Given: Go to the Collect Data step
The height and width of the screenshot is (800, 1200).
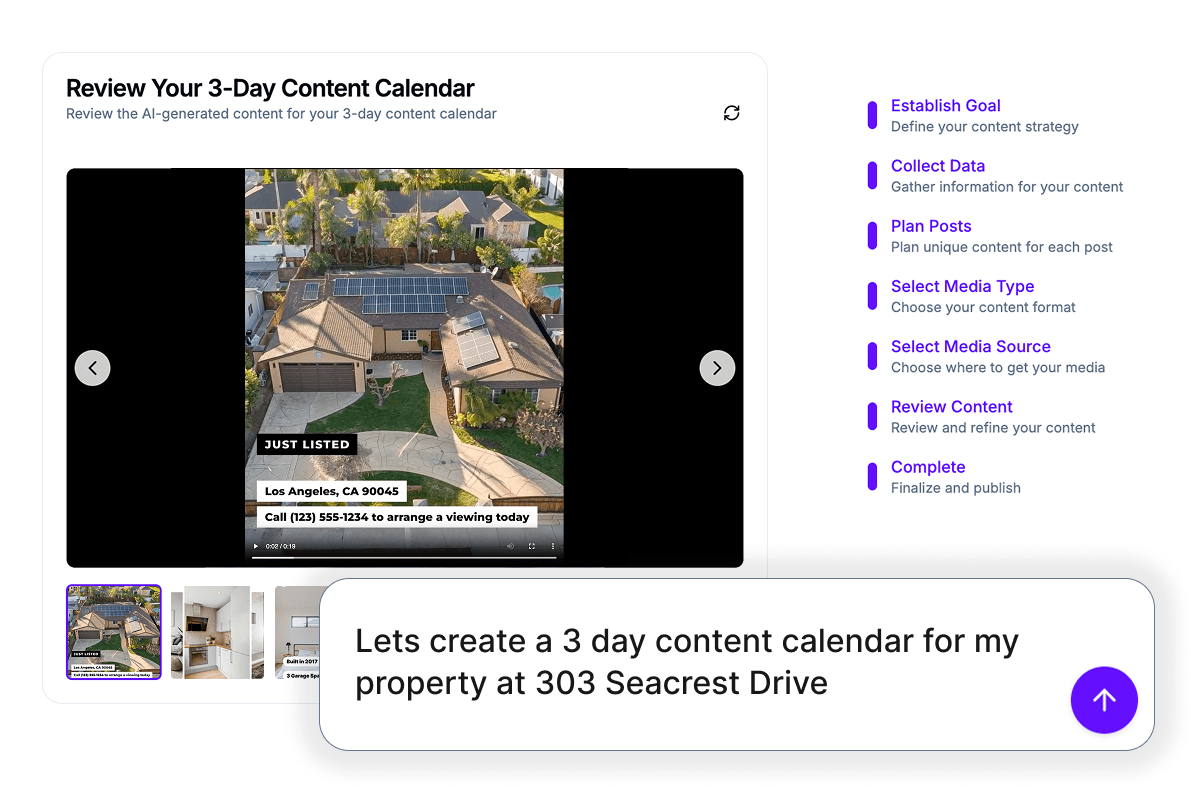Looking at the screenshot, I should 937,166.
